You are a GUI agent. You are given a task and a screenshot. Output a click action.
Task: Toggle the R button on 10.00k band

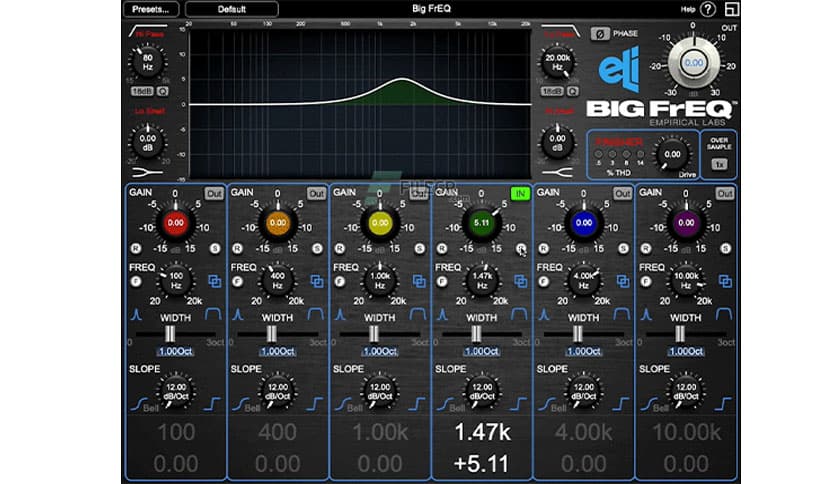coord(646,248)
